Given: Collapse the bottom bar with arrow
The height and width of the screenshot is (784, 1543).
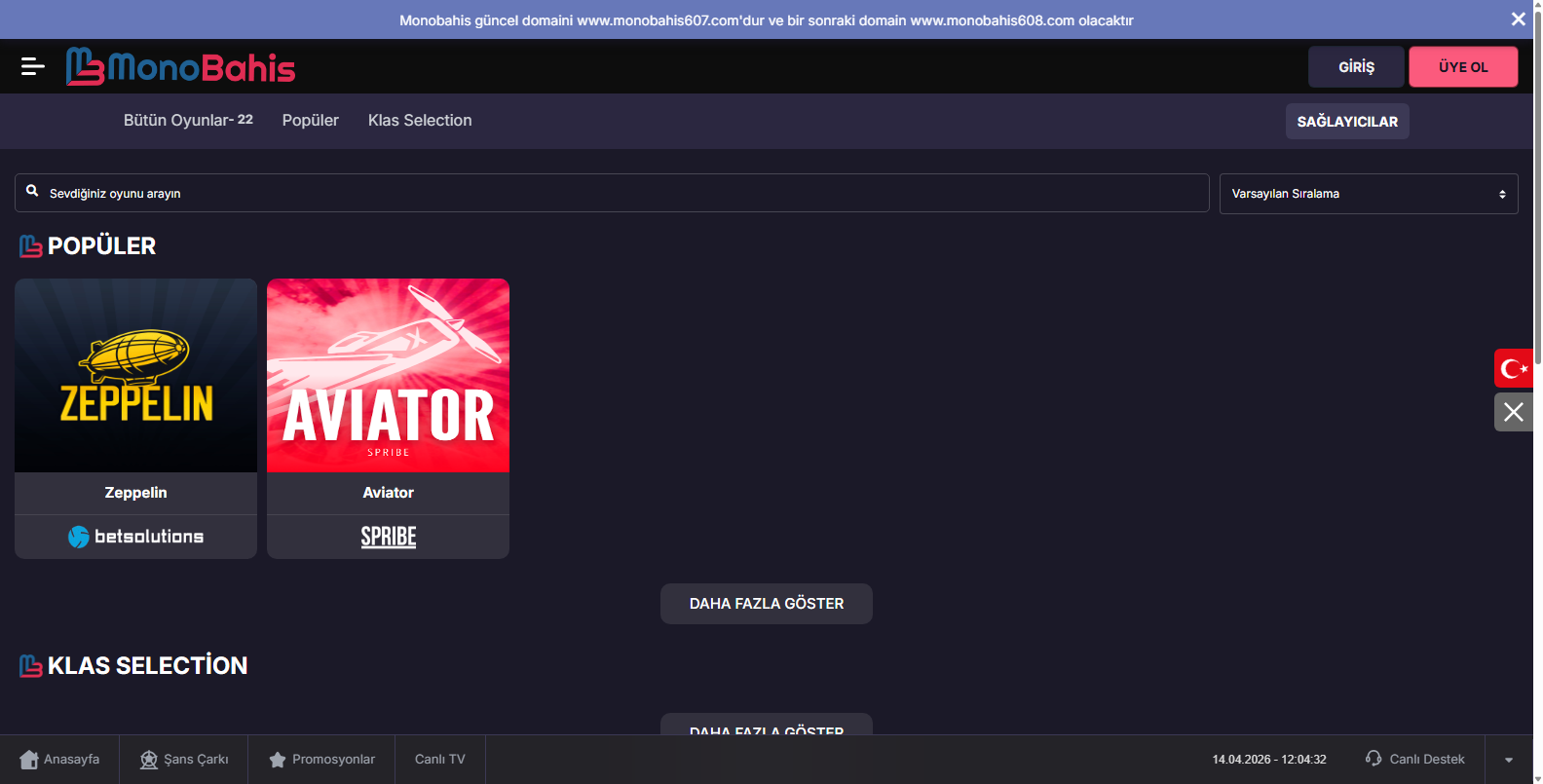Looking at the screenshot, I should pyautogui.click(x=1509, y=760).
